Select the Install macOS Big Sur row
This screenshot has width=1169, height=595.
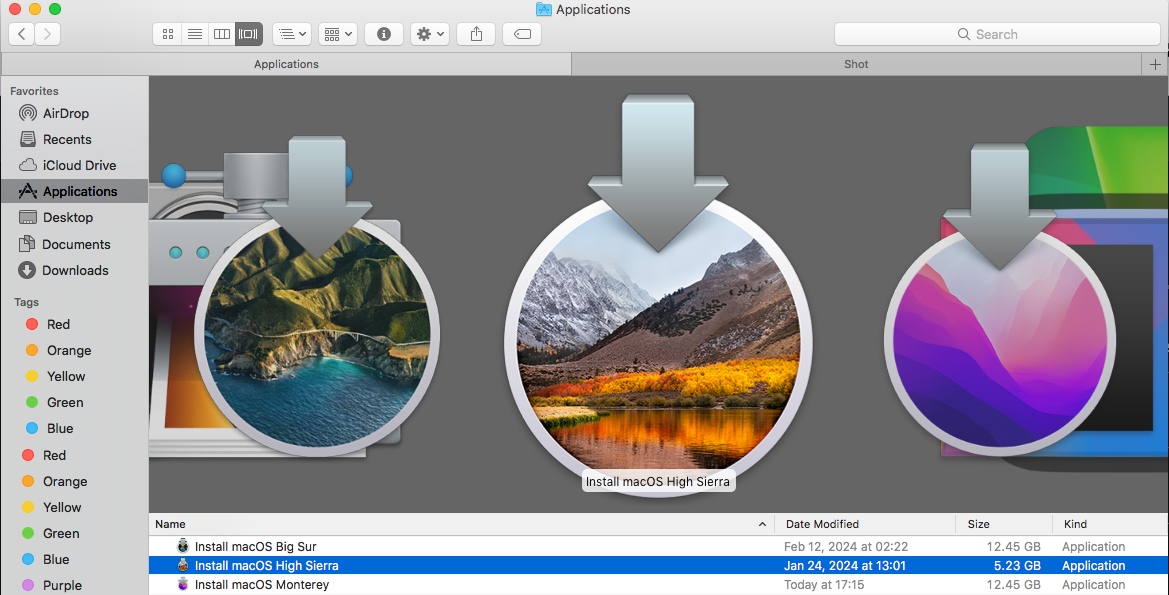(659, 547)
